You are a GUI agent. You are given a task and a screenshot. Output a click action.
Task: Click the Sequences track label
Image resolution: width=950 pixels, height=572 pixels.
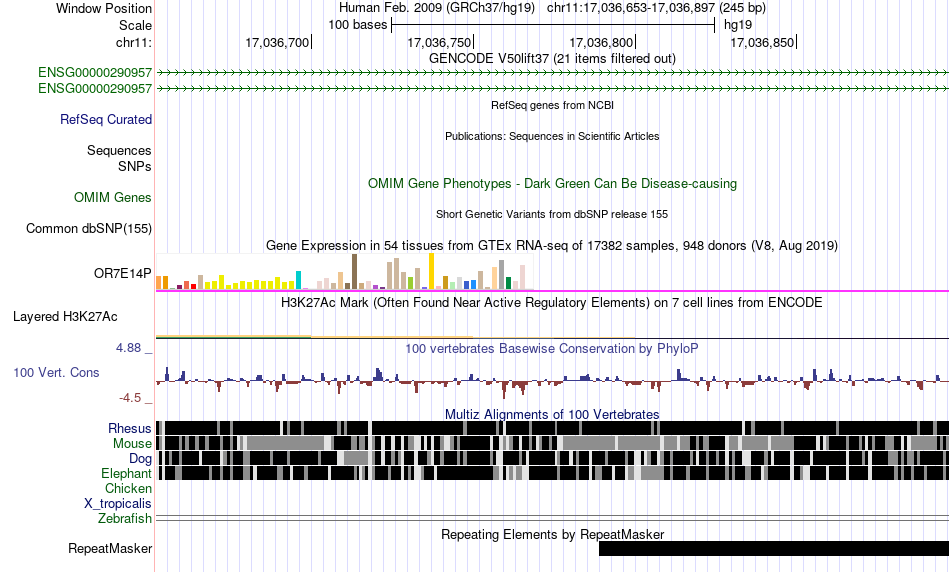coord(119,150)
